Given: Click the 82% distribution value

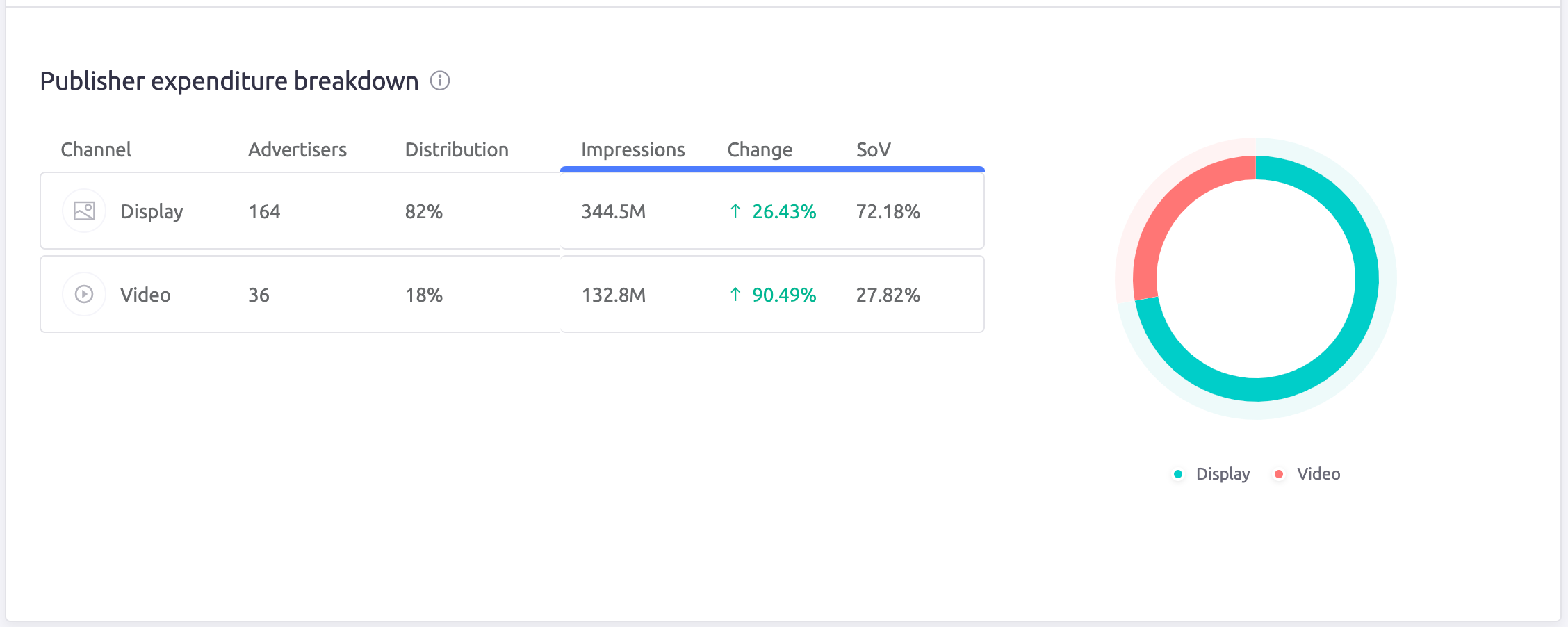Looking at the screenshot, I should [424, 211].
